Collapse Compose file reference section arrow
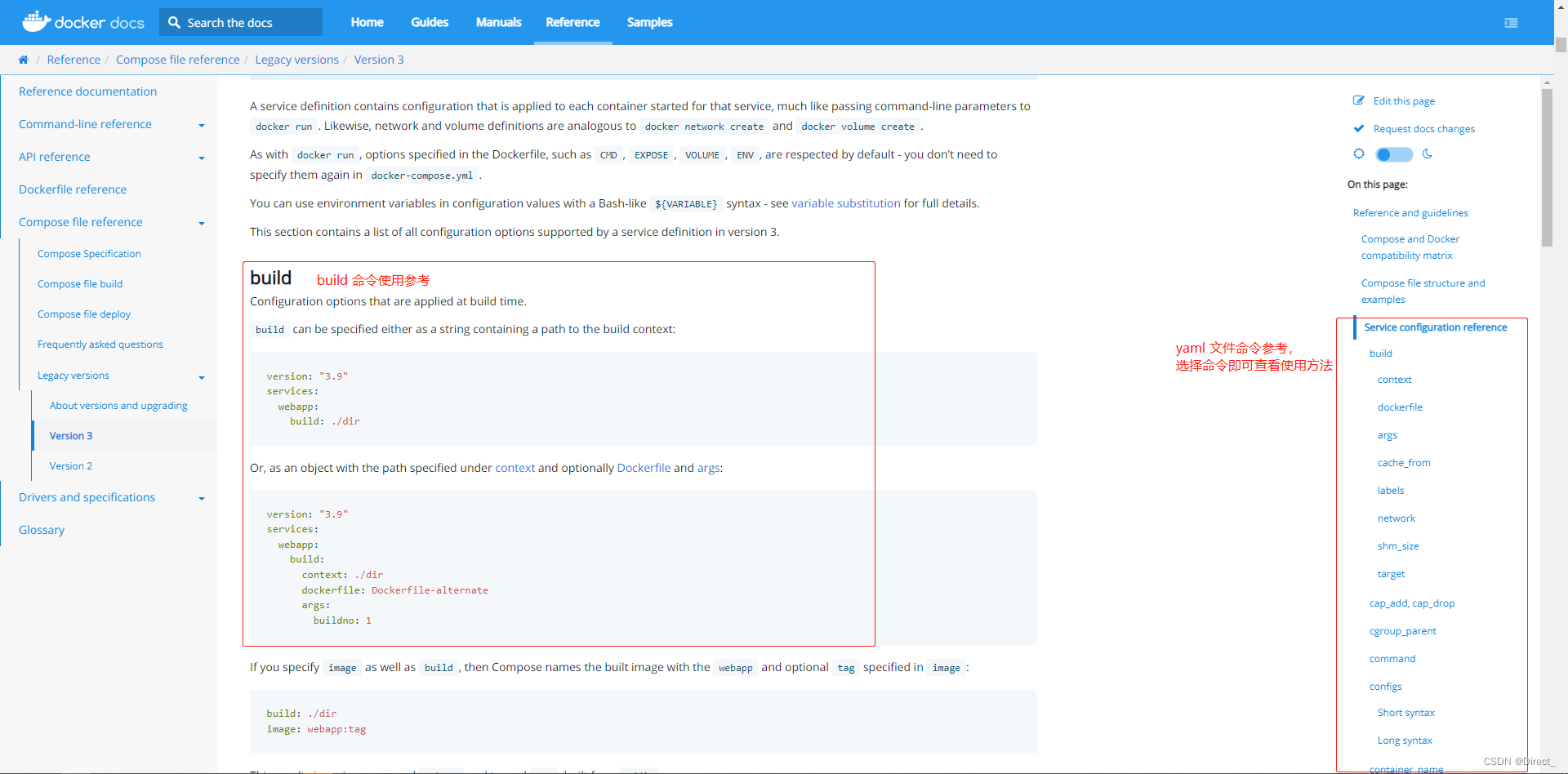This screenshot has height=774, width=1568. click(x=202, y=223)
